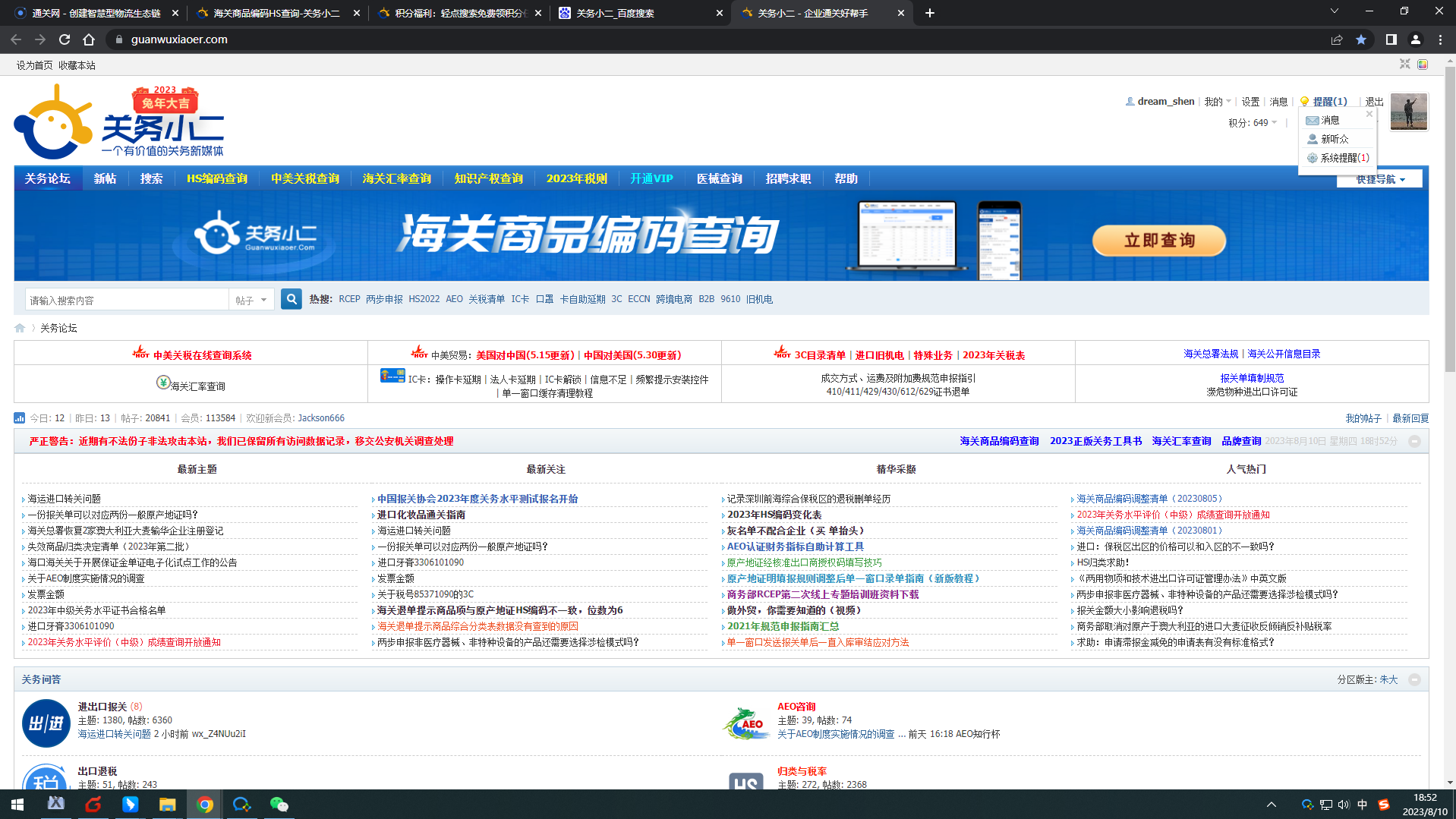
Task: Collapse the announcement bar section
Action: pyautogui.click(x=1414, y=441)
